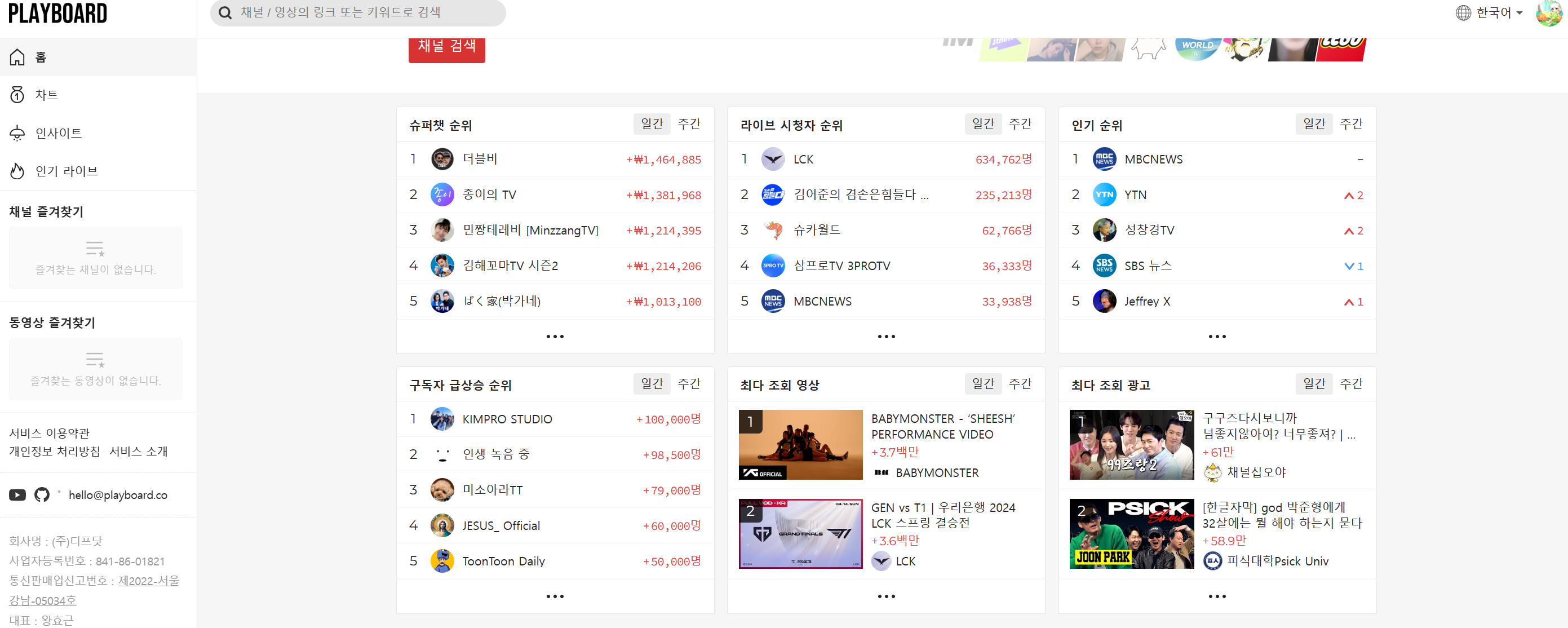Expand more of 라이브 시청자 순위 list

coord(886,337)
